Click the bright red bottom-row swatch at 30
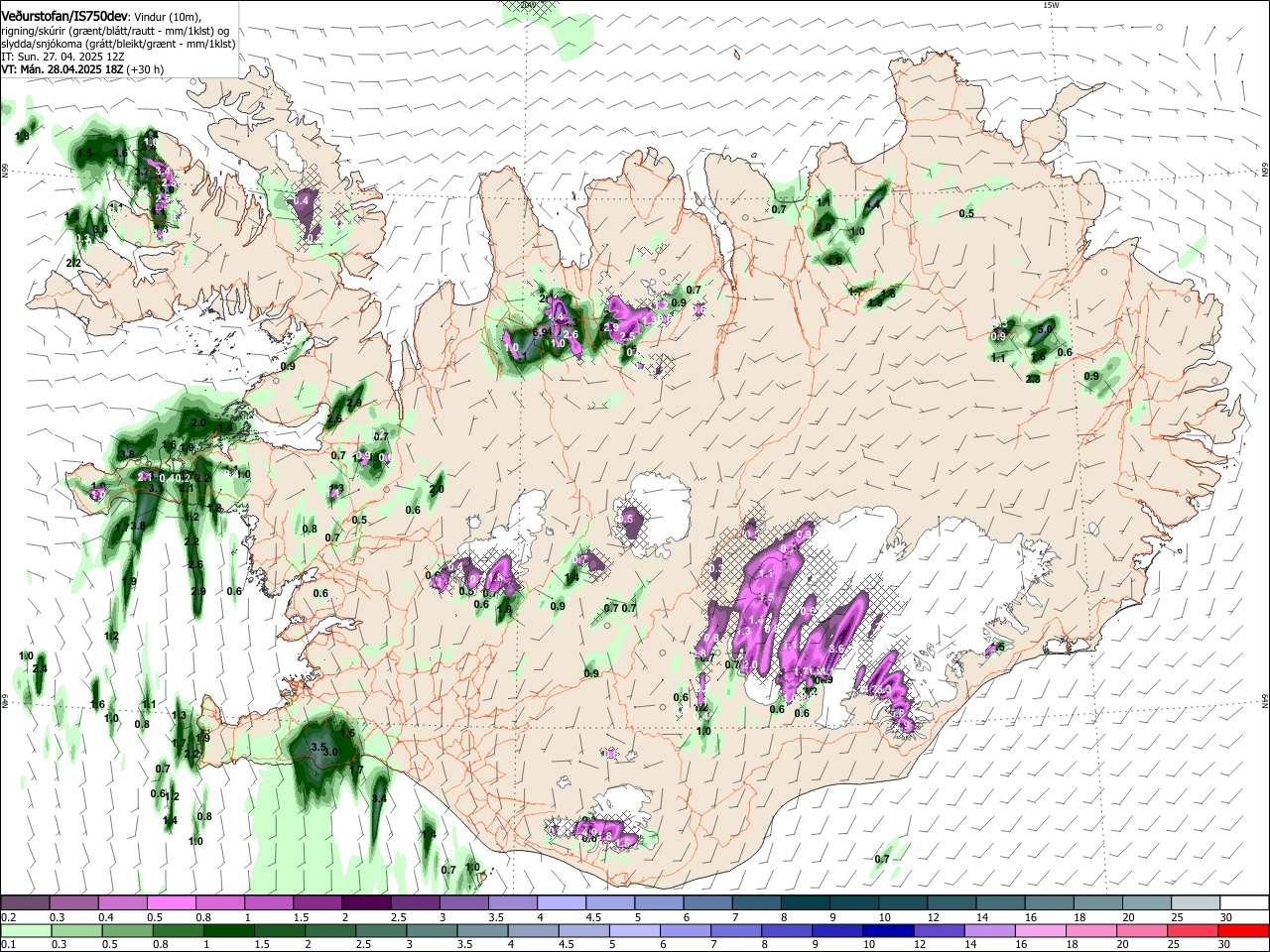 [x=1242, y=930]
